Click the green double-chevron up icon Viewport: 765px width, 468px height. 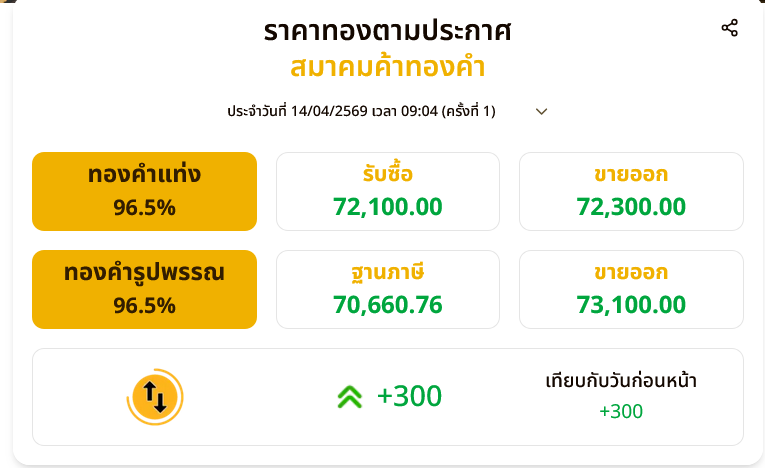pos(349,397)
